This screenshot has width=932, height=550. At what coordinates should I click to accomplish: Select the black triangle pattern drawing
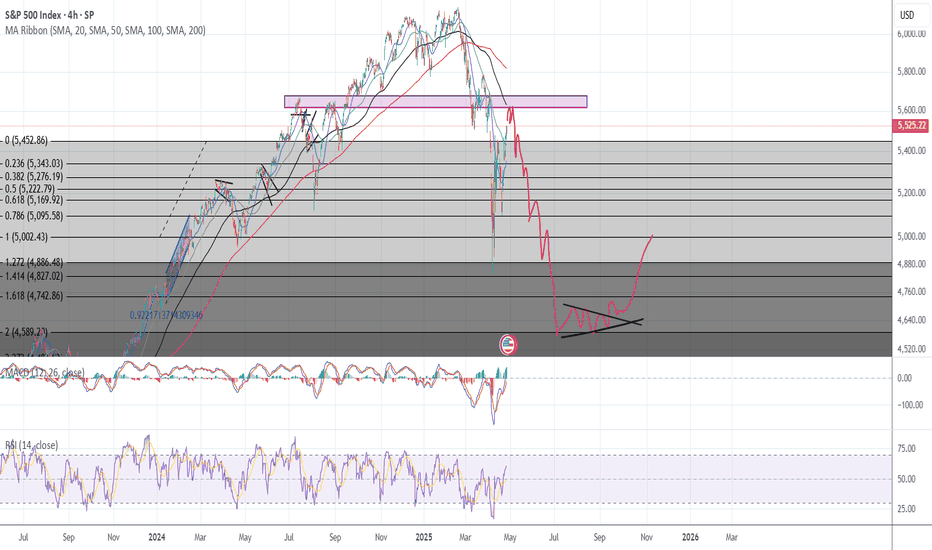pos(602,322)
